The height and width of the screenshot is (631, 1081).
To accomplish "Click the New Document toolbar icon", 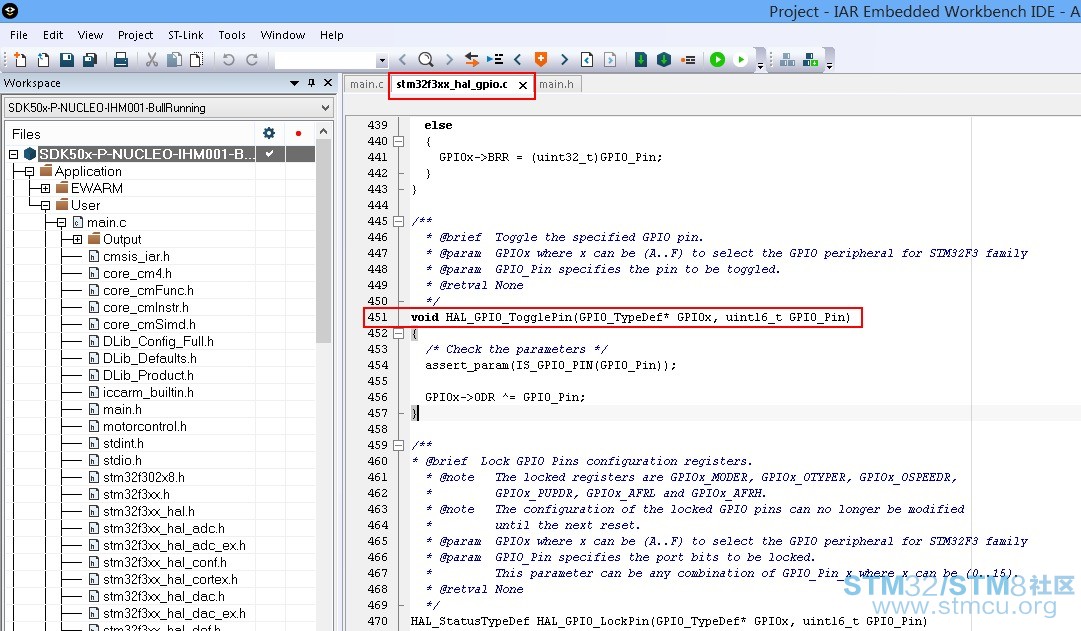I will pyautogui.click(x=20, y=60).
